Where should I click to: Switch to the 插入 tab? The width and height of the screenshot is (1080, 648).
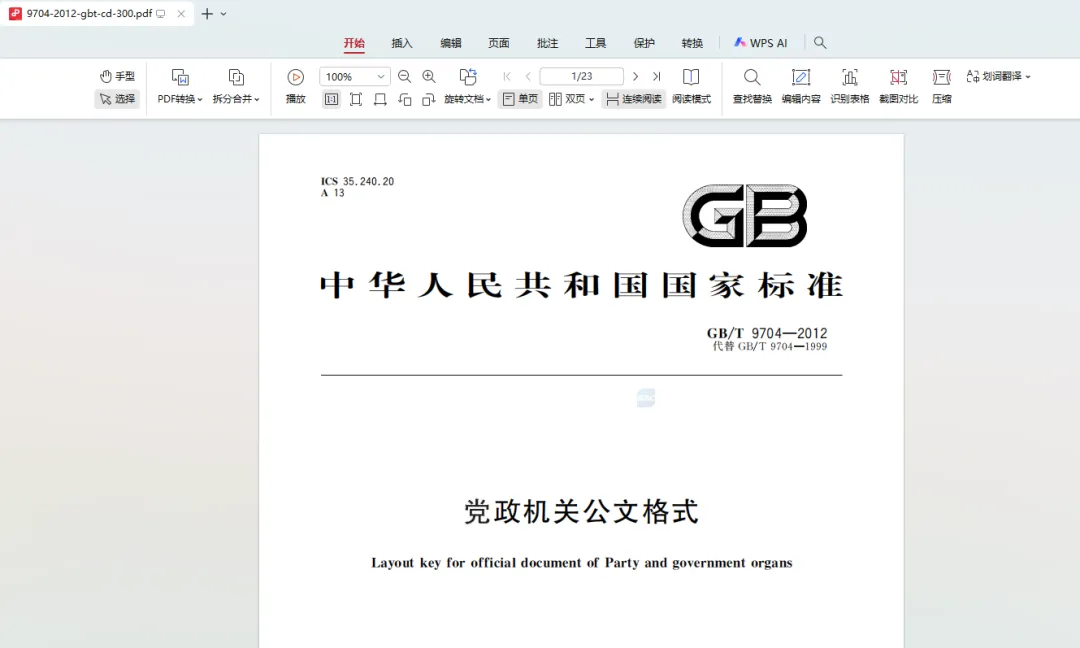point(402,43)
